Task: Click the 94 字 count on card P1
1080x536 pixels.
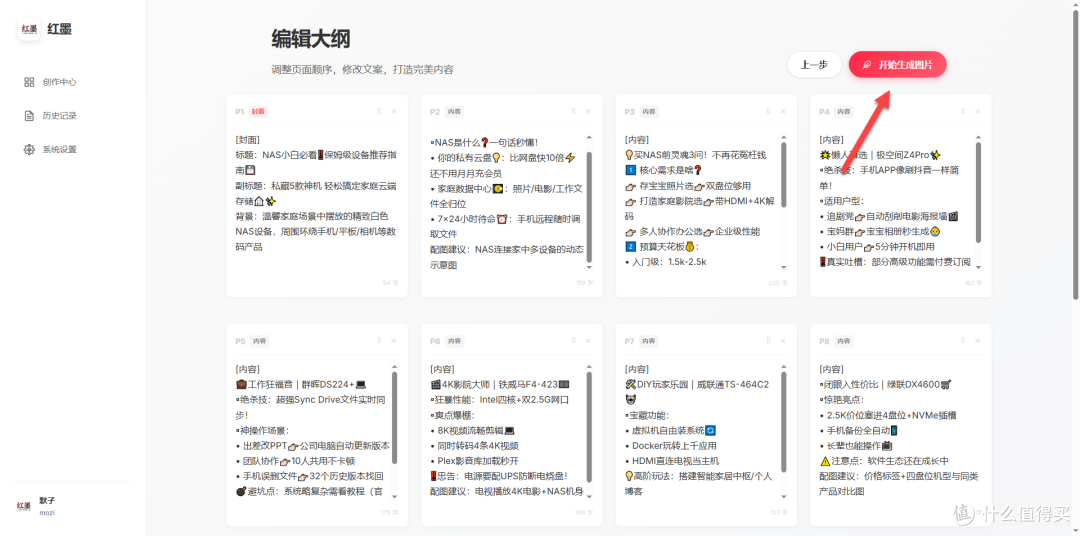Action: 391,282
